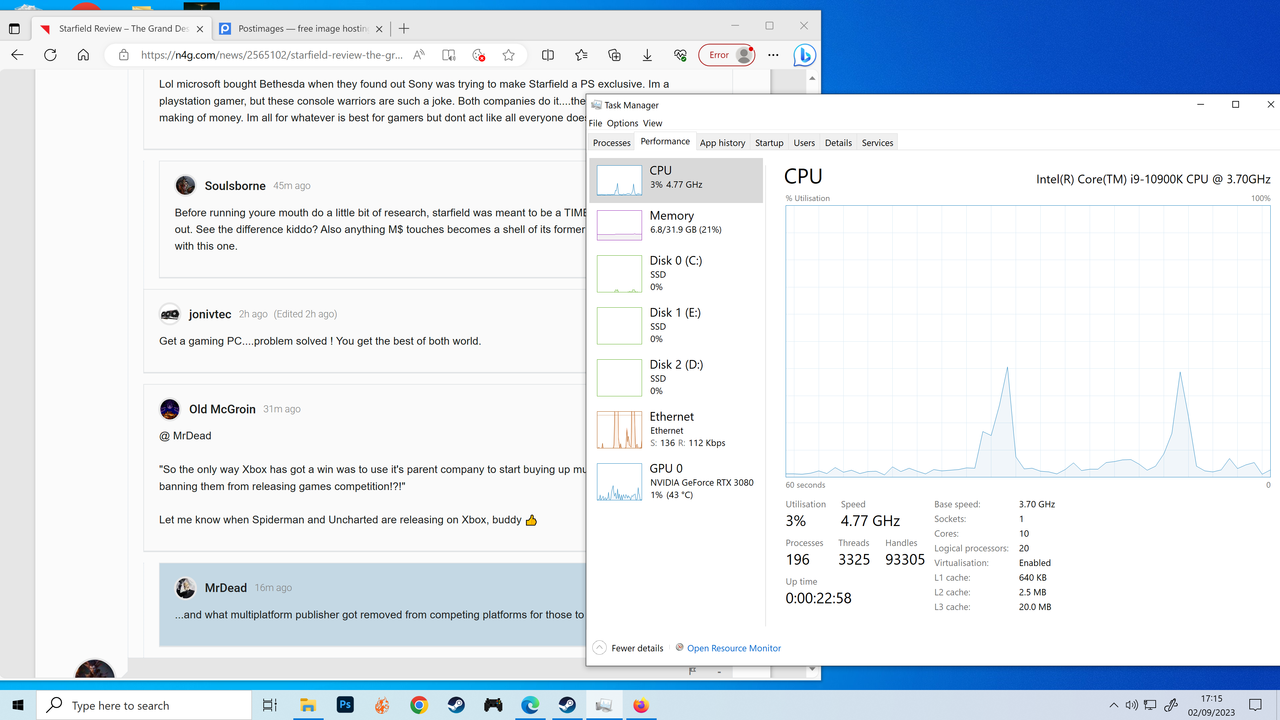Click the Open Resource Monitor link
Image resolution: width=1280 pixels, height=720 pixels.
point(733,648)
